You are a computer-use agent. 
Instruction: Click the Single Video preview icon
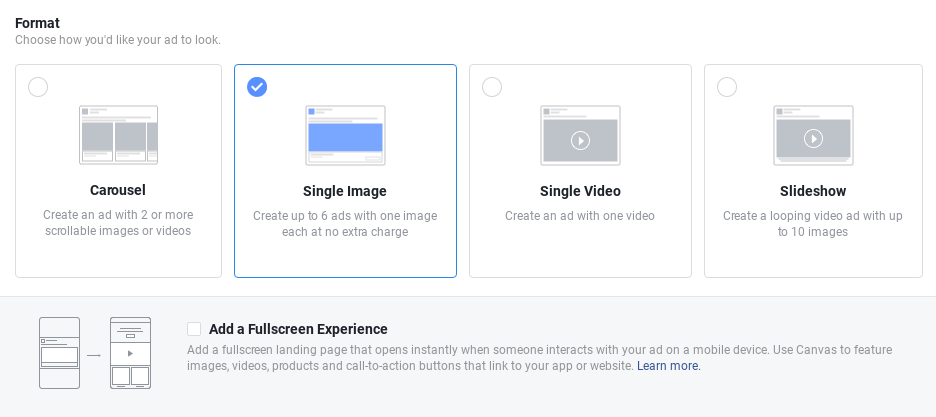click(x=580, y=135)
